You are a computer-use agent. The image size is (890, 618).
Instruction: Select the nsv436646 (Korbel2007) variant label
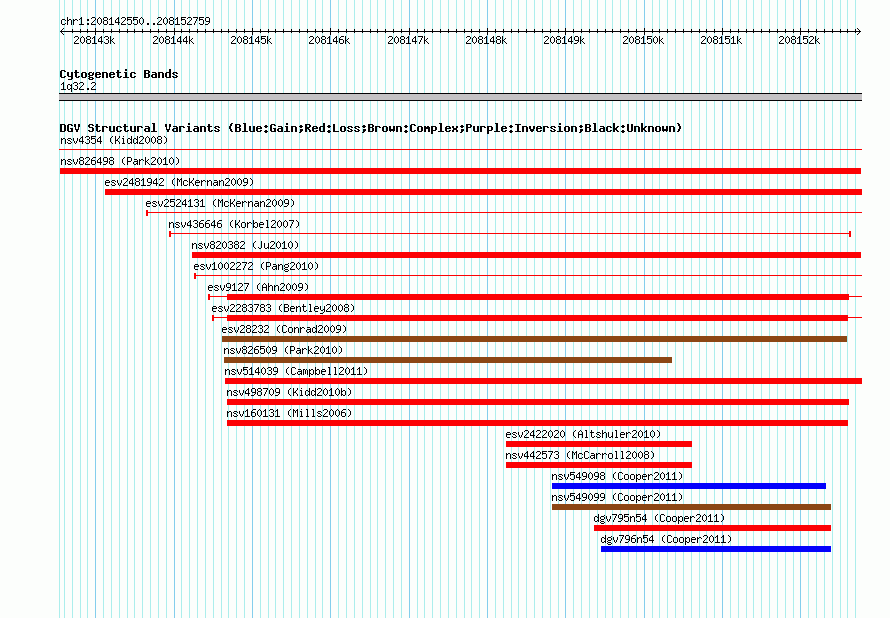tap(234, 224)
